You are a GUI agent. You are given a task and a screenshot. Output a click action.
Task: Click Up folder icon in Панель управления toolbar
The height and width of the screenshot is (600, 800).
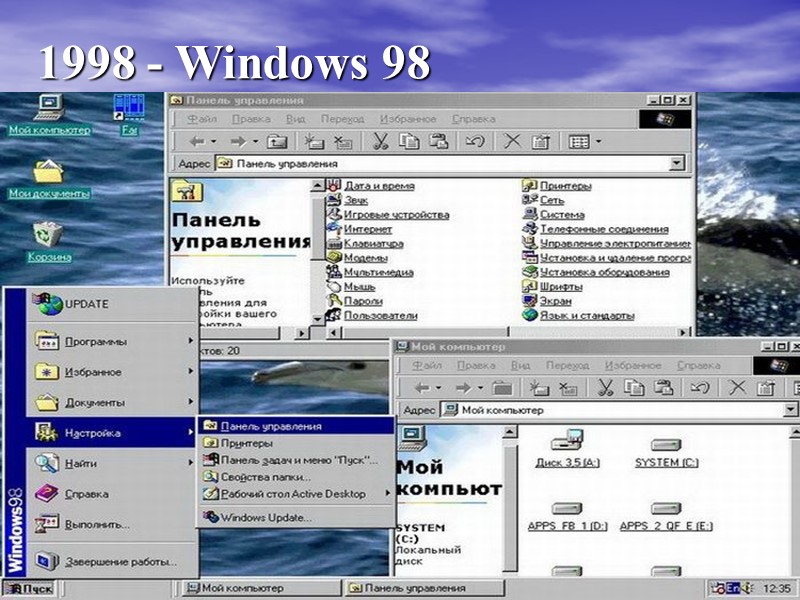pyautogui.click(x=277, y=141)
